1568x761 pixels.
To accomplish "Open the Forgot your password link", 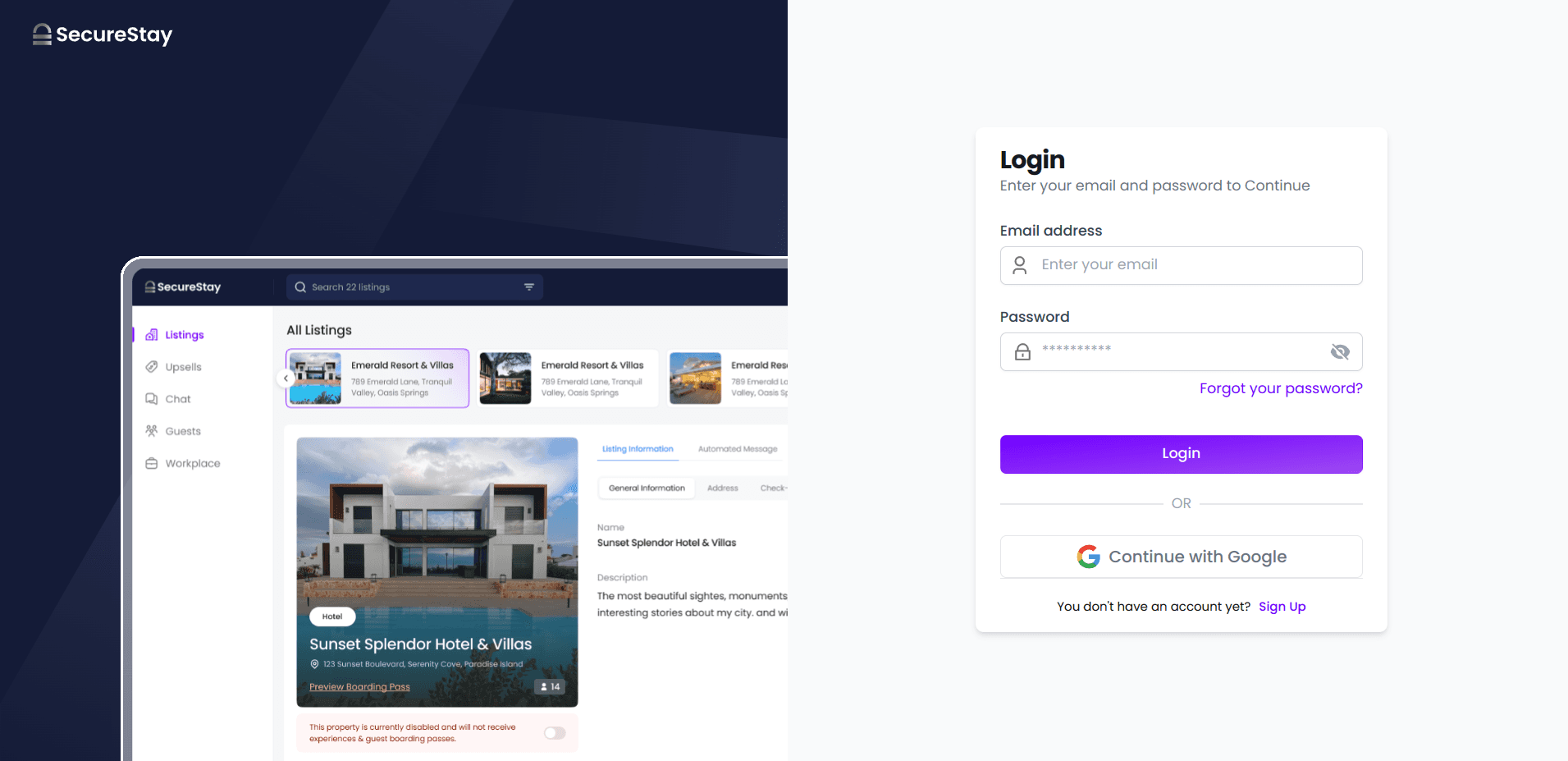I will pos(1280,388).
